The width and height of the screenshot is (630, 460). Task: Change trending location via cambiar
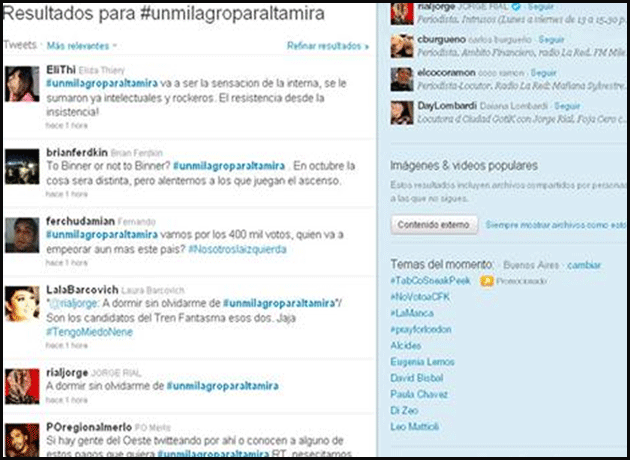585,264
